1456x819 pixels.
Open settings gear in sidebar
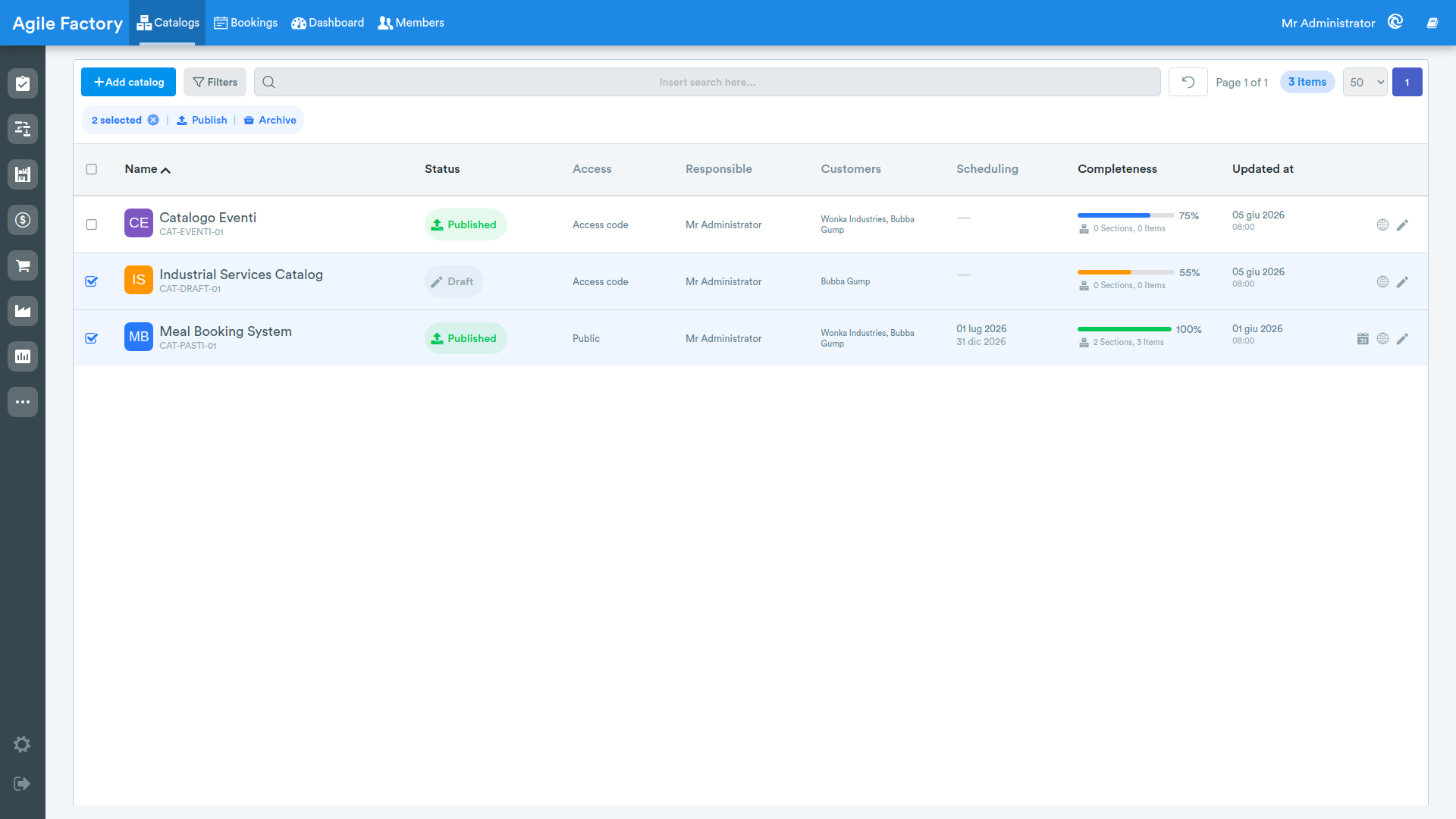22,745
